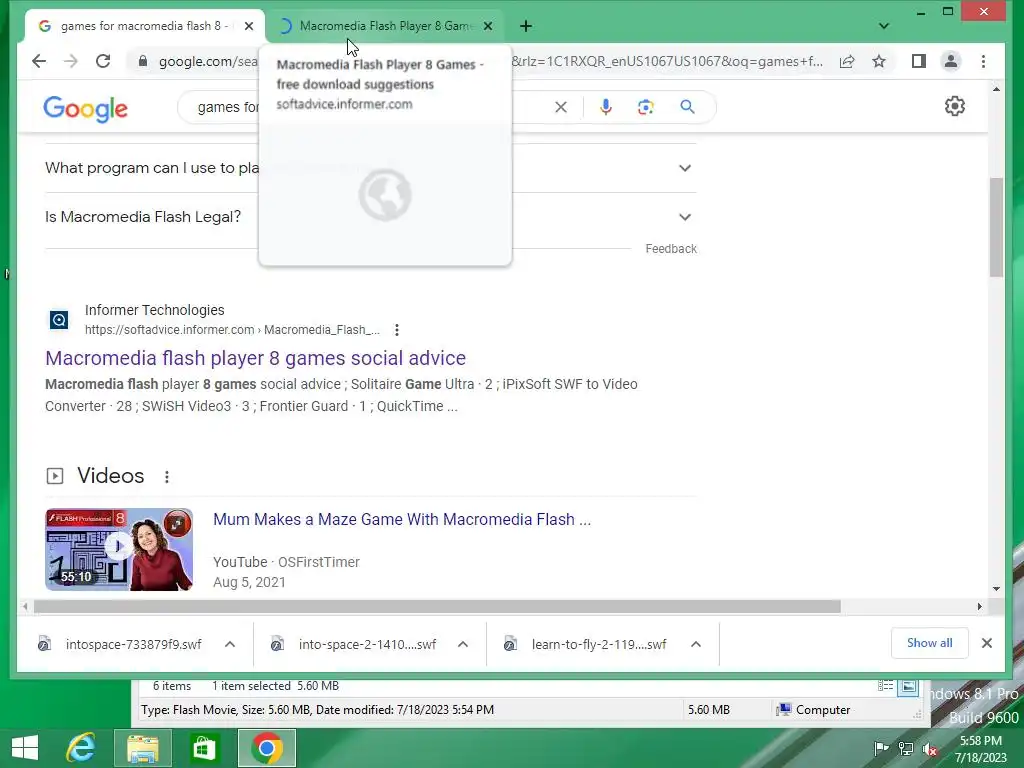The width and height of the screenshot is (1024, 768).
Task: Click the scroll down arrow on vertical scrollbar
Action: (x=996, y=588)
